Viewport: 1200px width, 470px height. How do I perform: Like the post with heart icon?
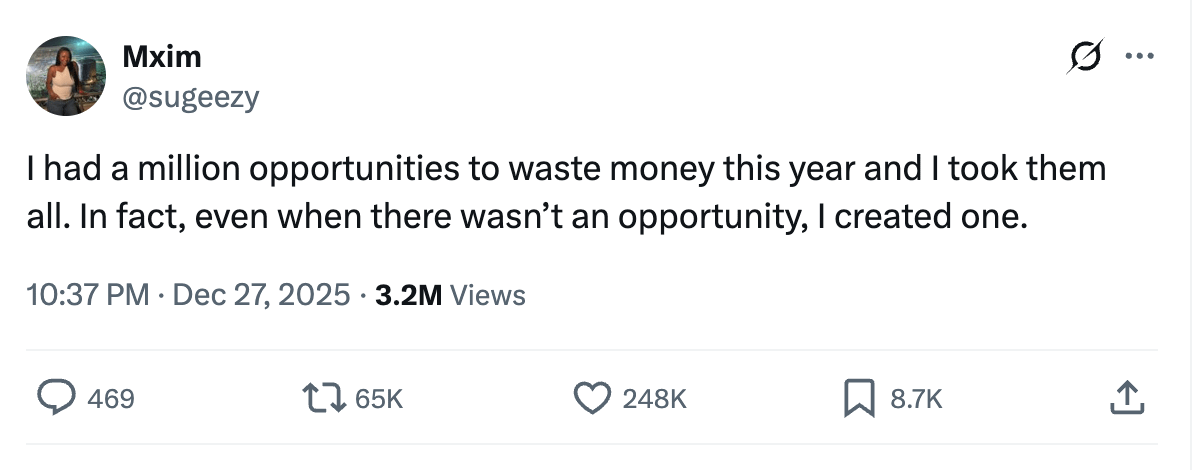(593, 399)
